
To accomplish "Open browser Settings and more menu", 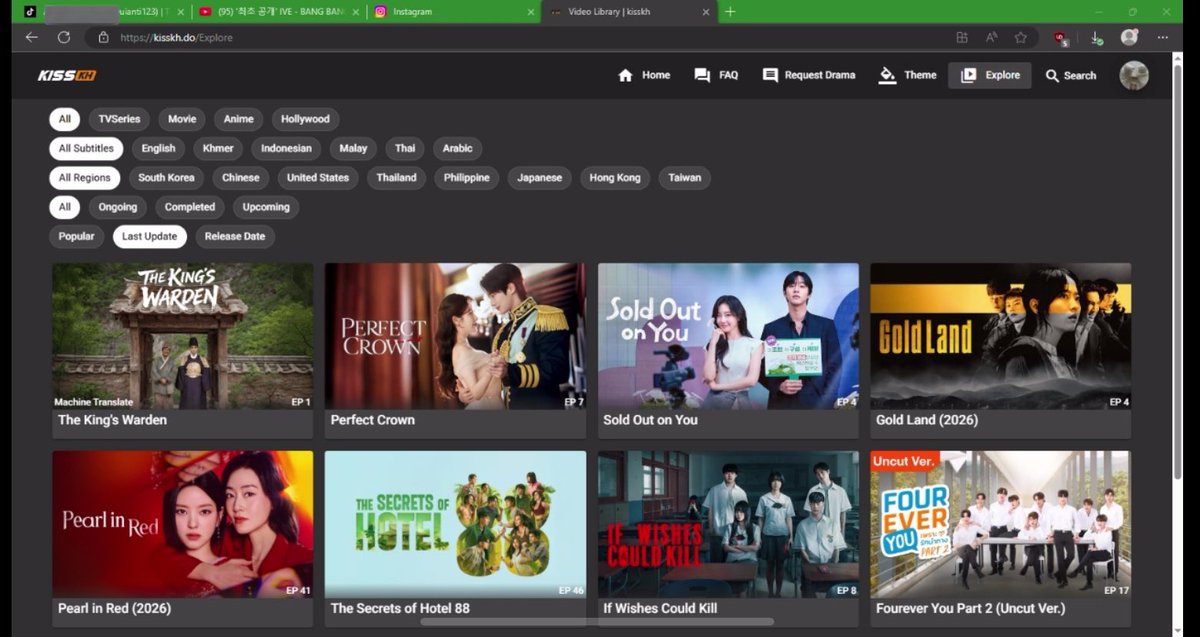I will [x=1160, y=37].
